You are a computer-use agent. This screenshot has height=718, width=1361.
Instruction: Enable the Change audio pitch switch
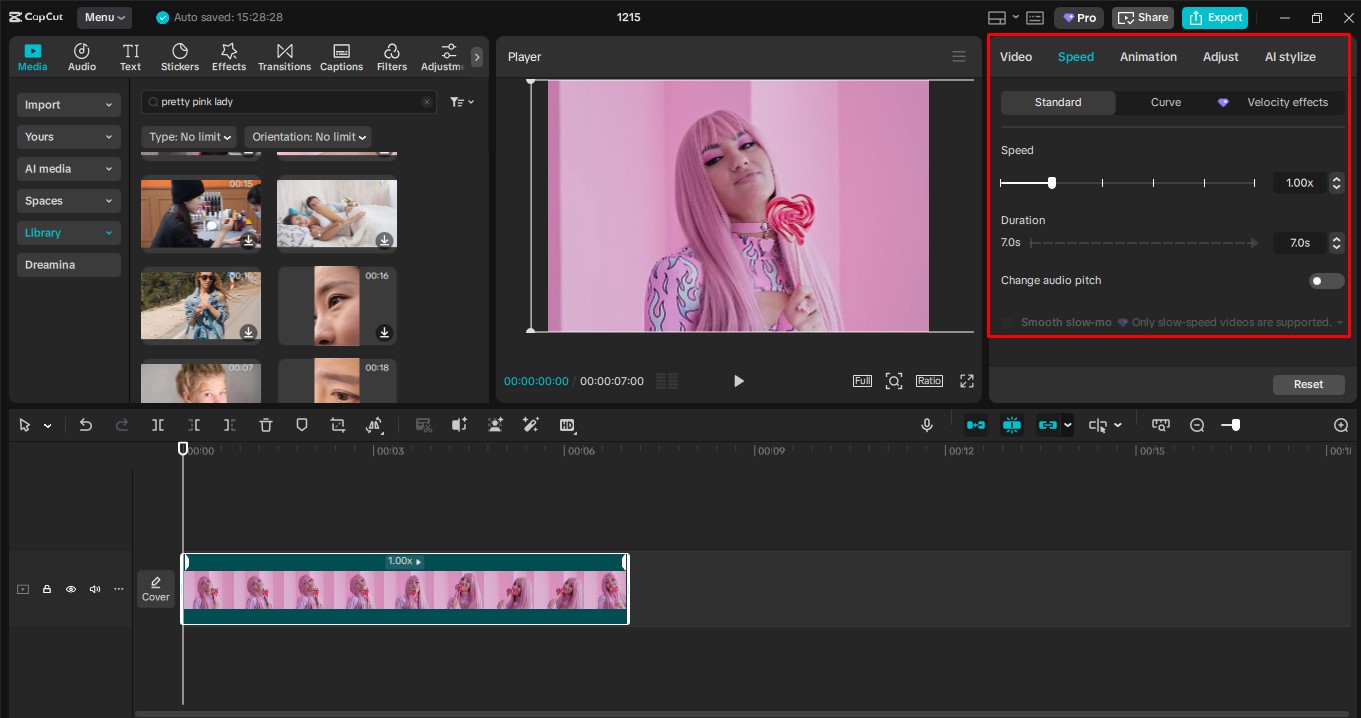tap(1326, 281)
